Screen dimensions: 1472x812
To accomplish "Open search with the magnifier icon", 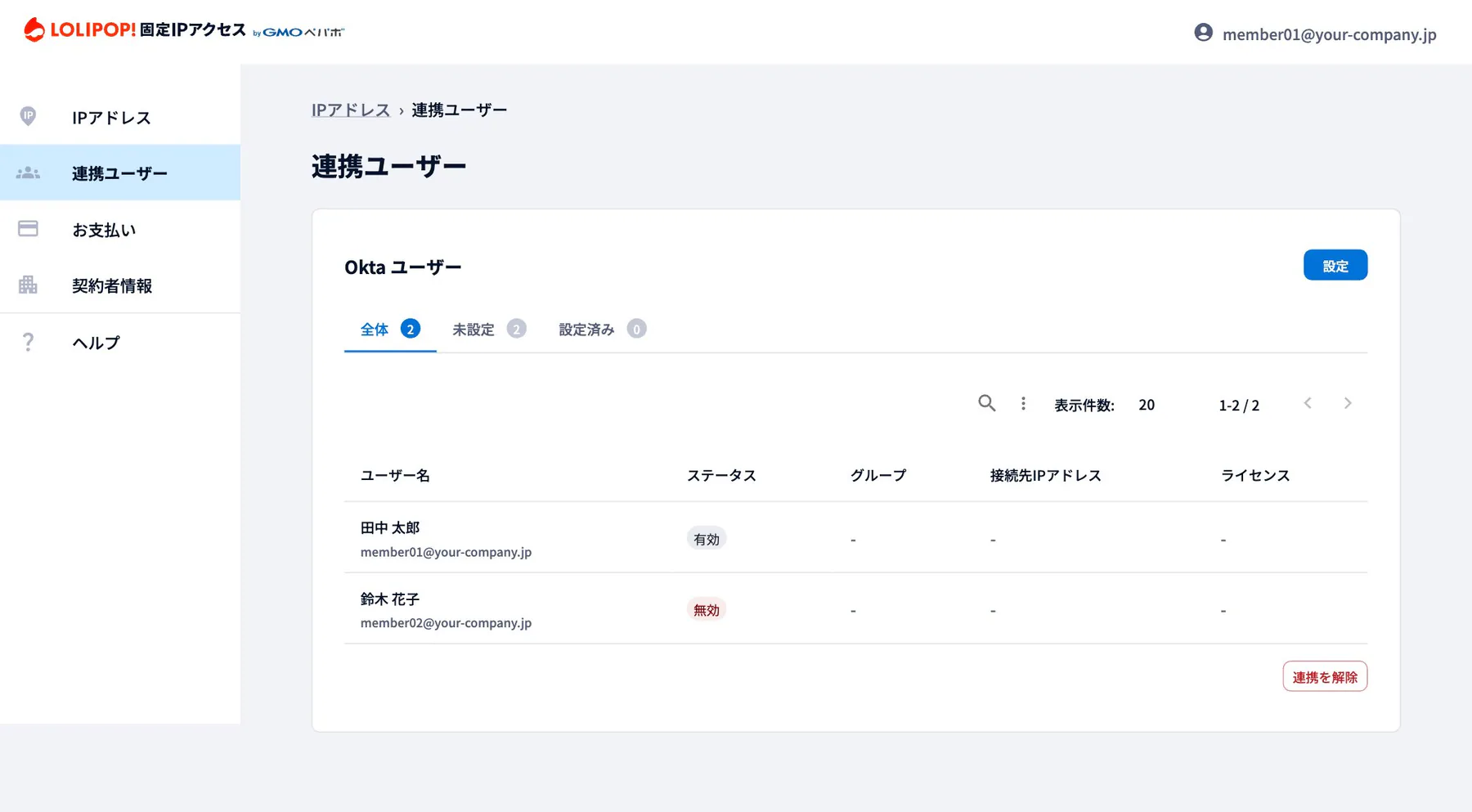I will click(987, 403).
